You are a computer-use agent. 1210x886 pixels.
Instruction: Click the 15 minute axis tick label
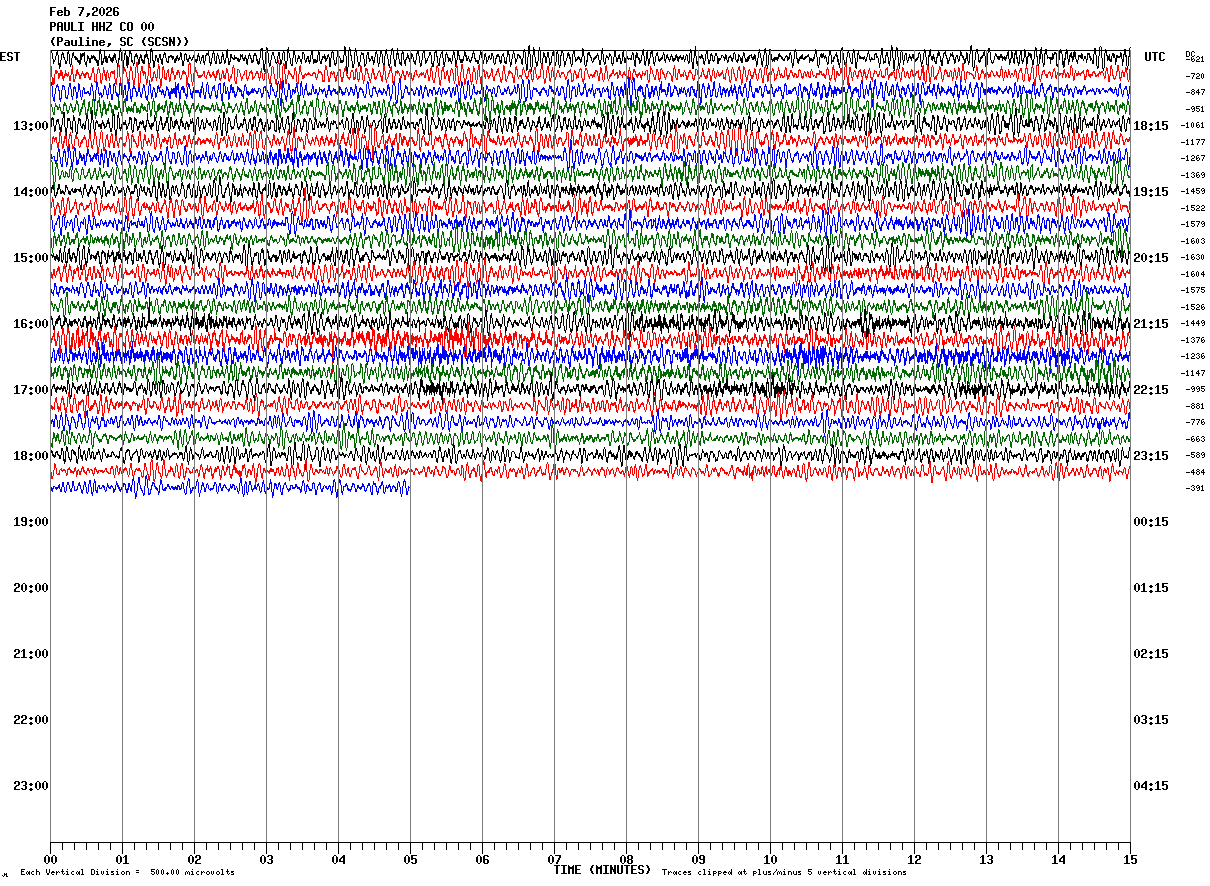(x=1130, y=860)
